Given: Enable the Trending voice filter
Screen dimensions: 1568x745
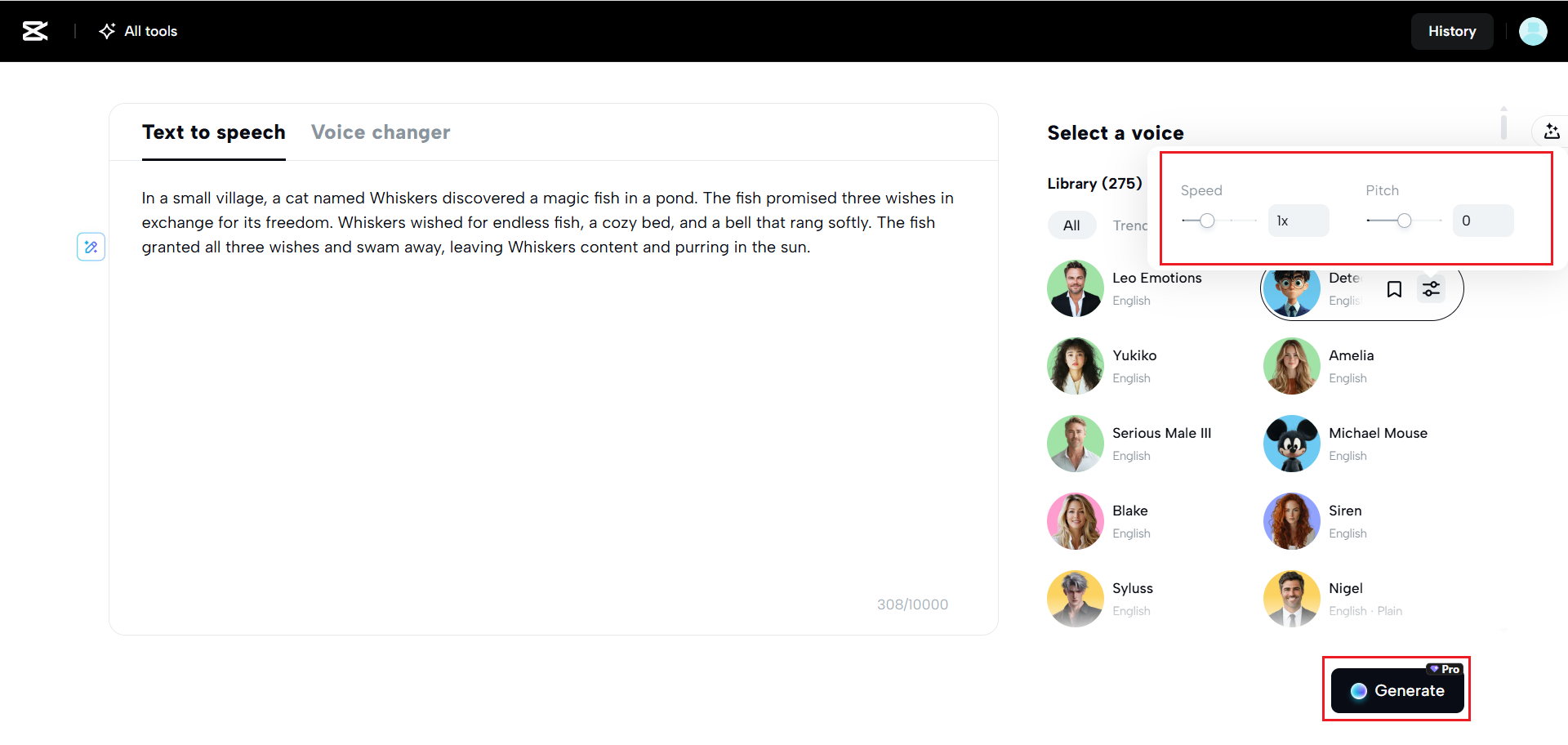Looking at the screenshot, I should (x=1131, y=225).
